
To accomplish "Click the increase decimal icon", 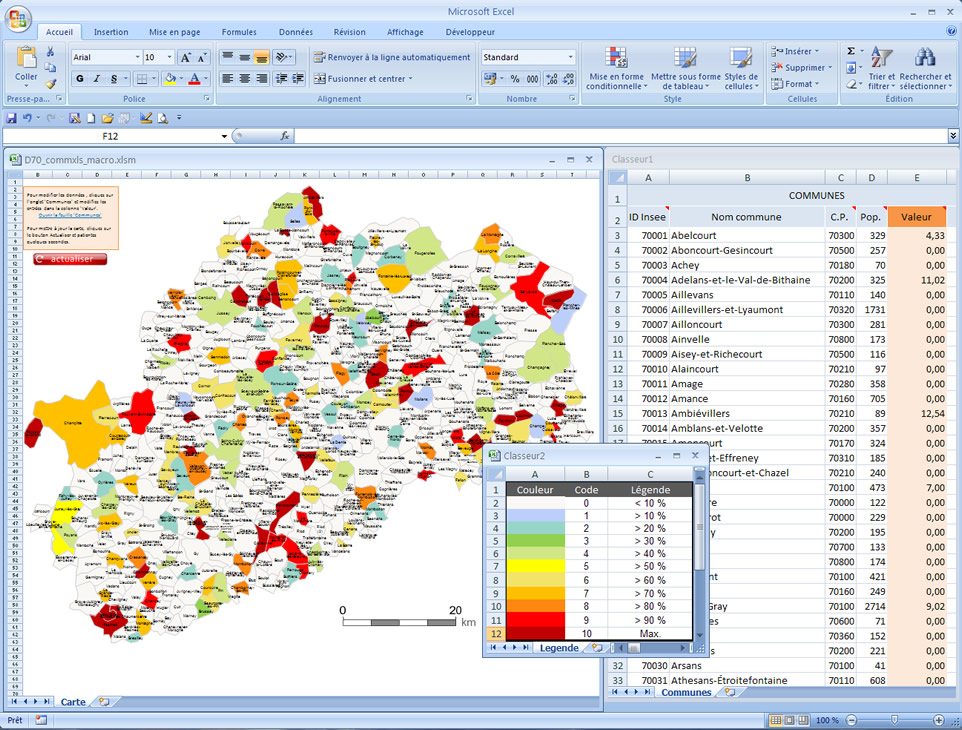I will point(552,79).
